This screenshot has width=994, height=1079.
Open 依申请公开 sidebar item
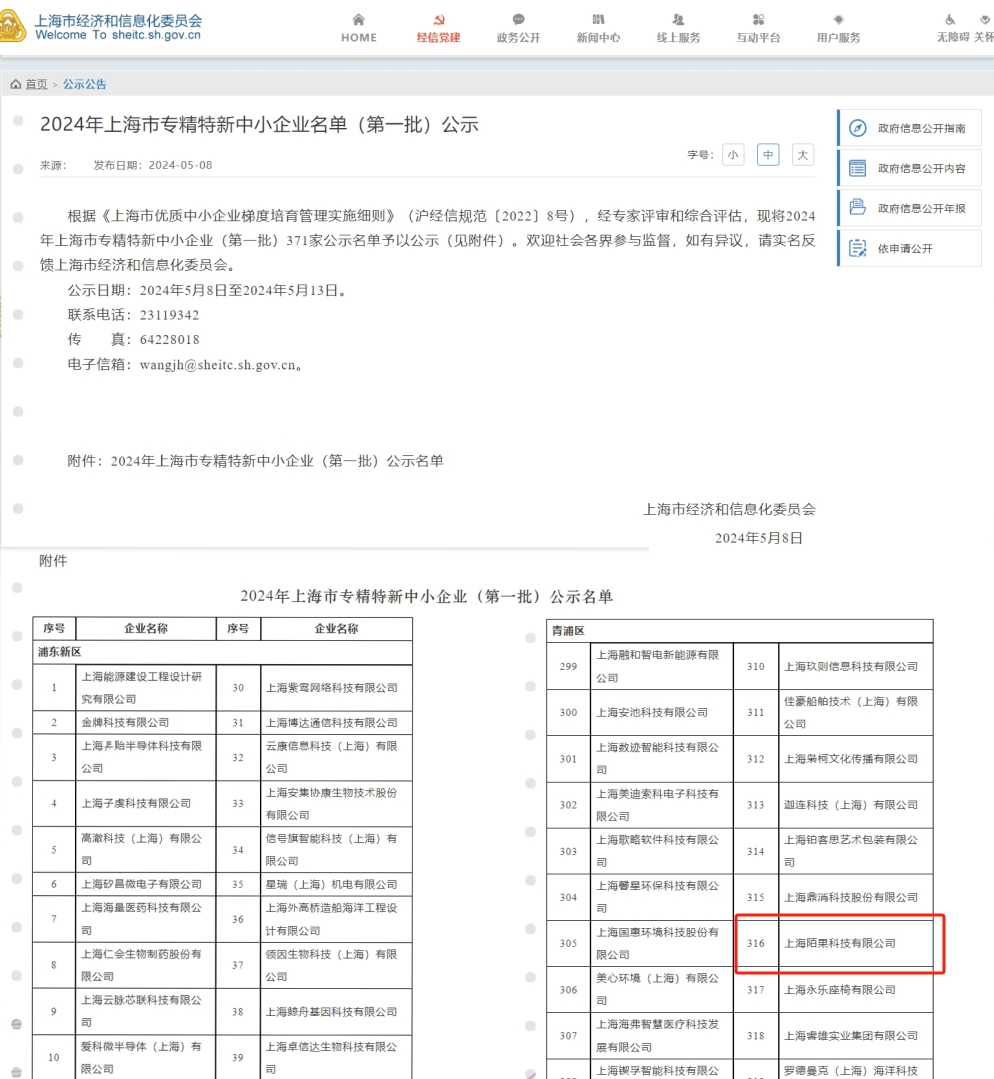(x=909, y=248)
